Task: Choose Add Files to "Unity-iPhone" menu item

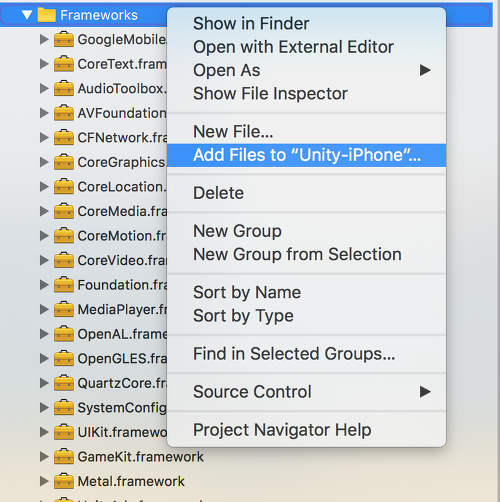Action: tap(306, 155)
